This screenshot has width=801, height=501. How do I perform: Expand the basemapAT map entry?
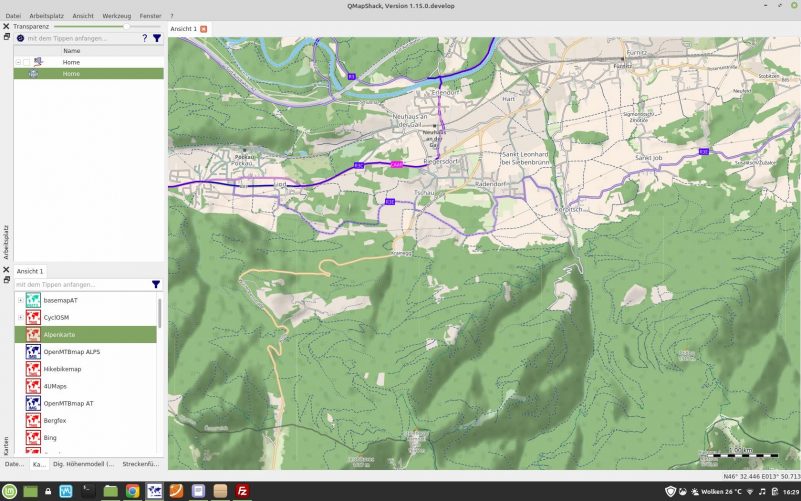tap(20, 300)
